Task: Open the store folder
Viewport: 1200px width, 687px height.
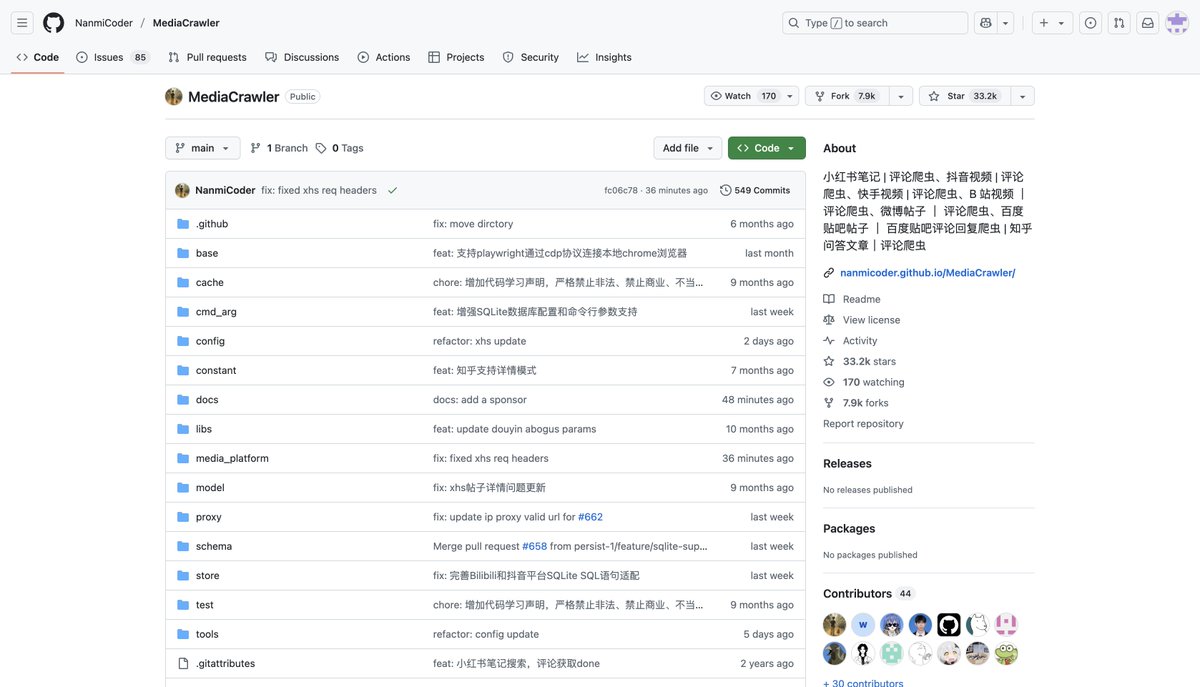Action: click(208, 576)
